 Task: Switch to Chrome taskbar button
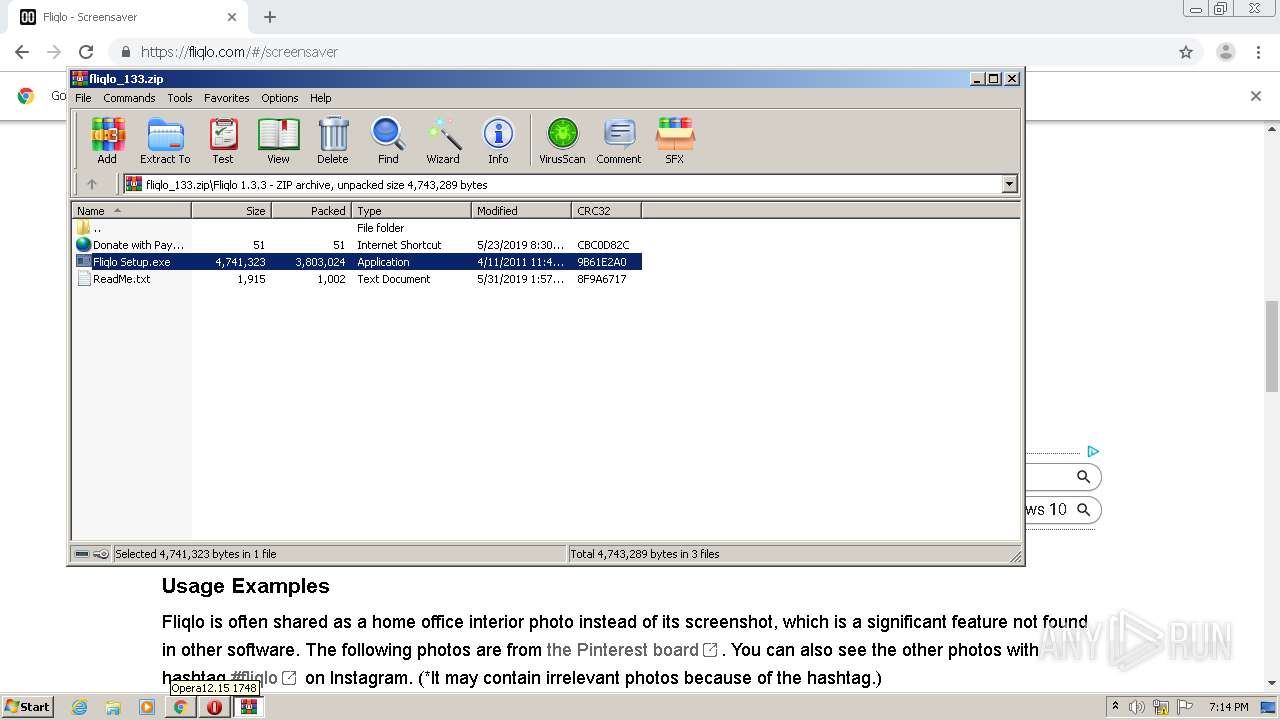[180, 707]
